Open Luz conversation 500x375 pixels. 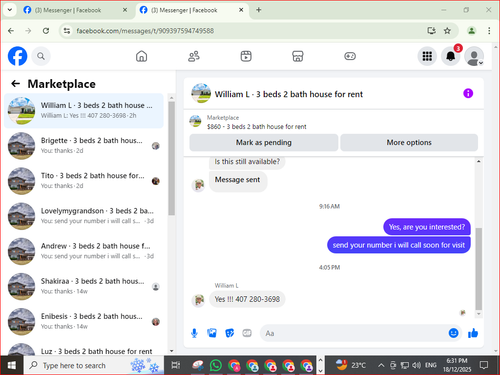pos(84,349)
